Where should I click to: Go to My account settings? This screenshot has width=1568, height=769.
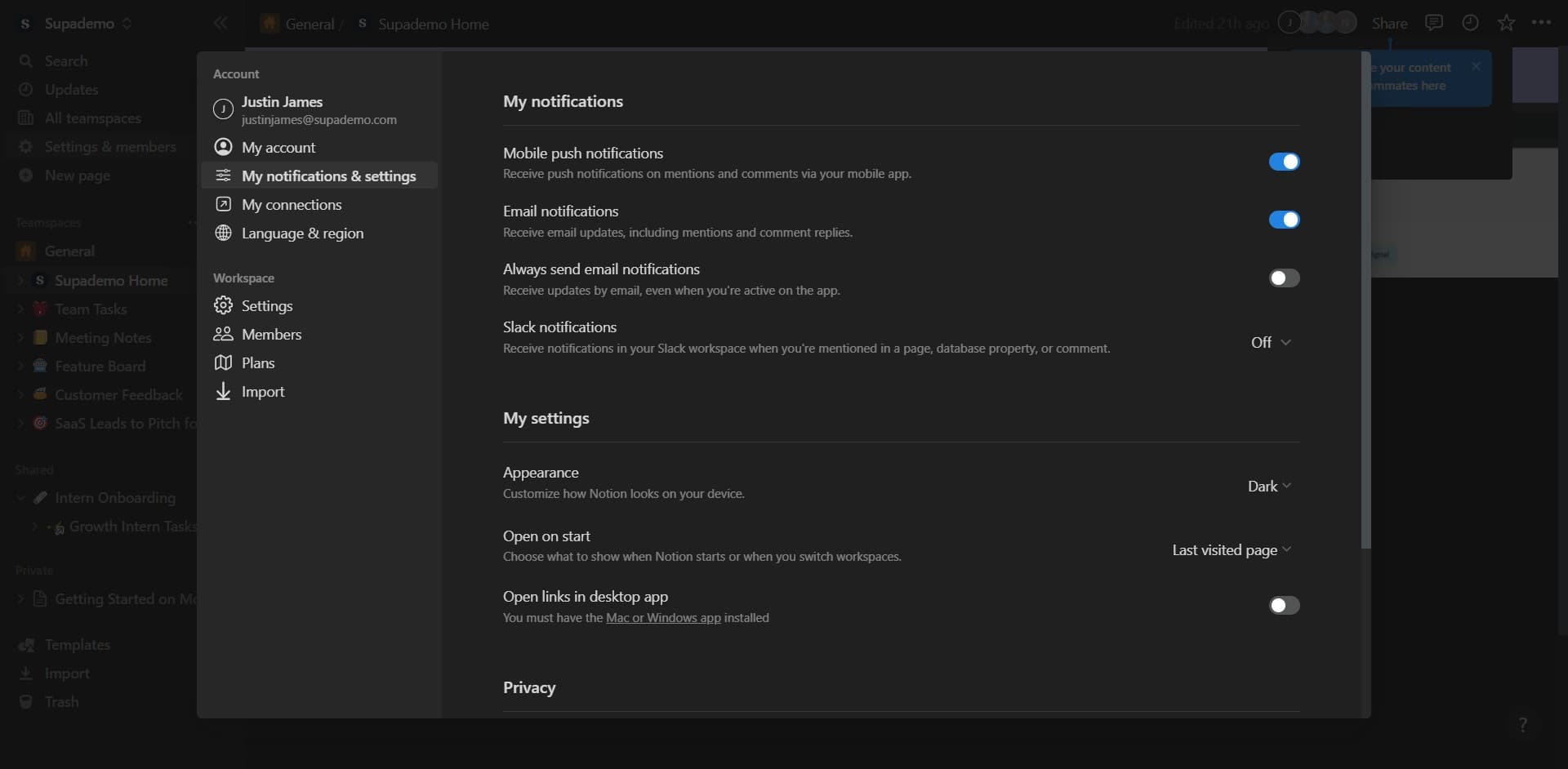pyautogui.click(x=278, y=147)
